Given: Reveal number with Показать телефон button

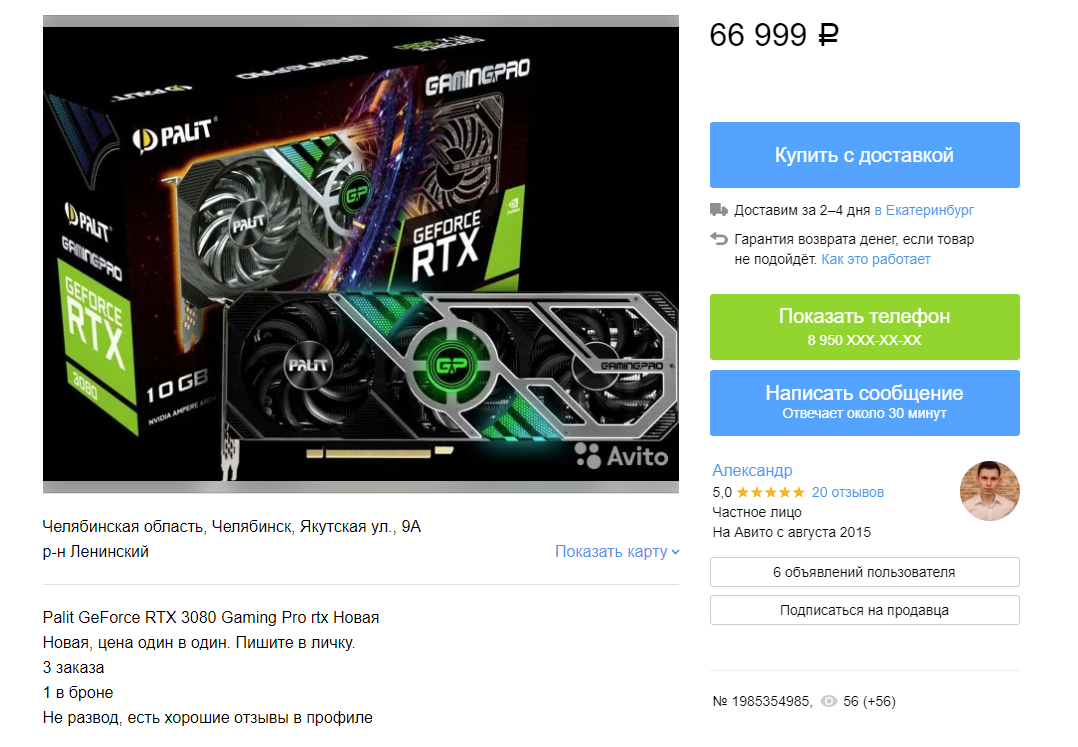Looking at the screenshot, I should click(864, 326).
